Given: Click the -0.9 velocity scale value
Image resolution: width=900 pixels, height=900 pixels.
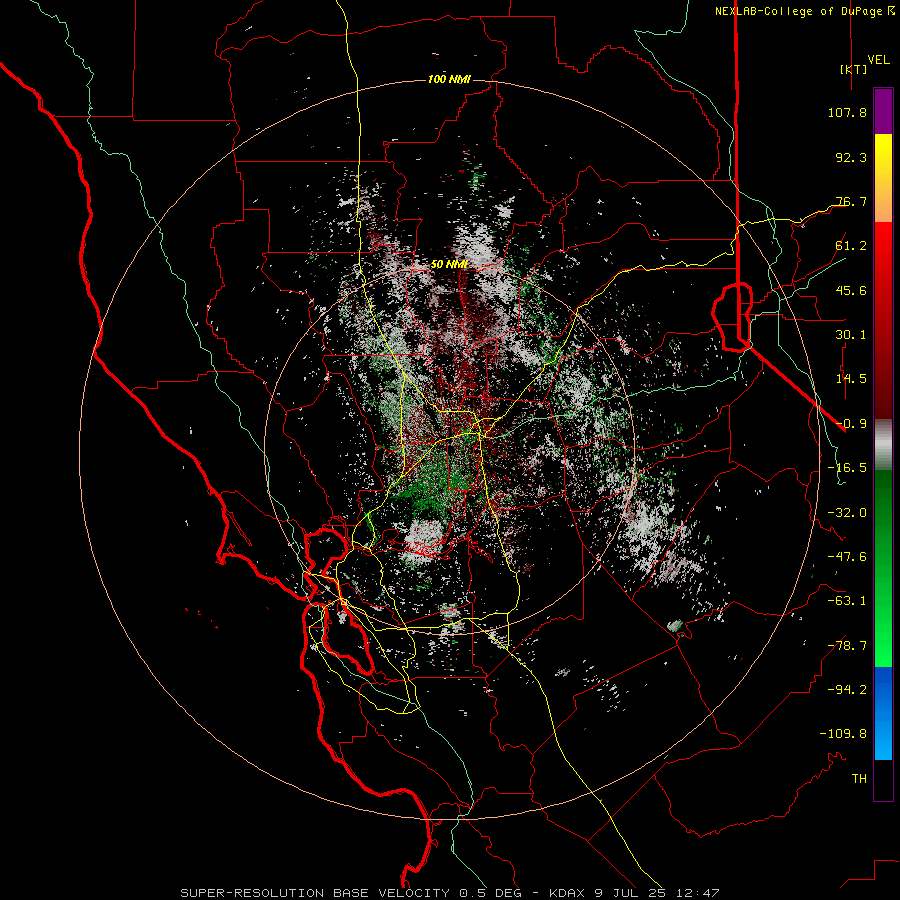Looking at the screenshot, I should click(851, 424).
